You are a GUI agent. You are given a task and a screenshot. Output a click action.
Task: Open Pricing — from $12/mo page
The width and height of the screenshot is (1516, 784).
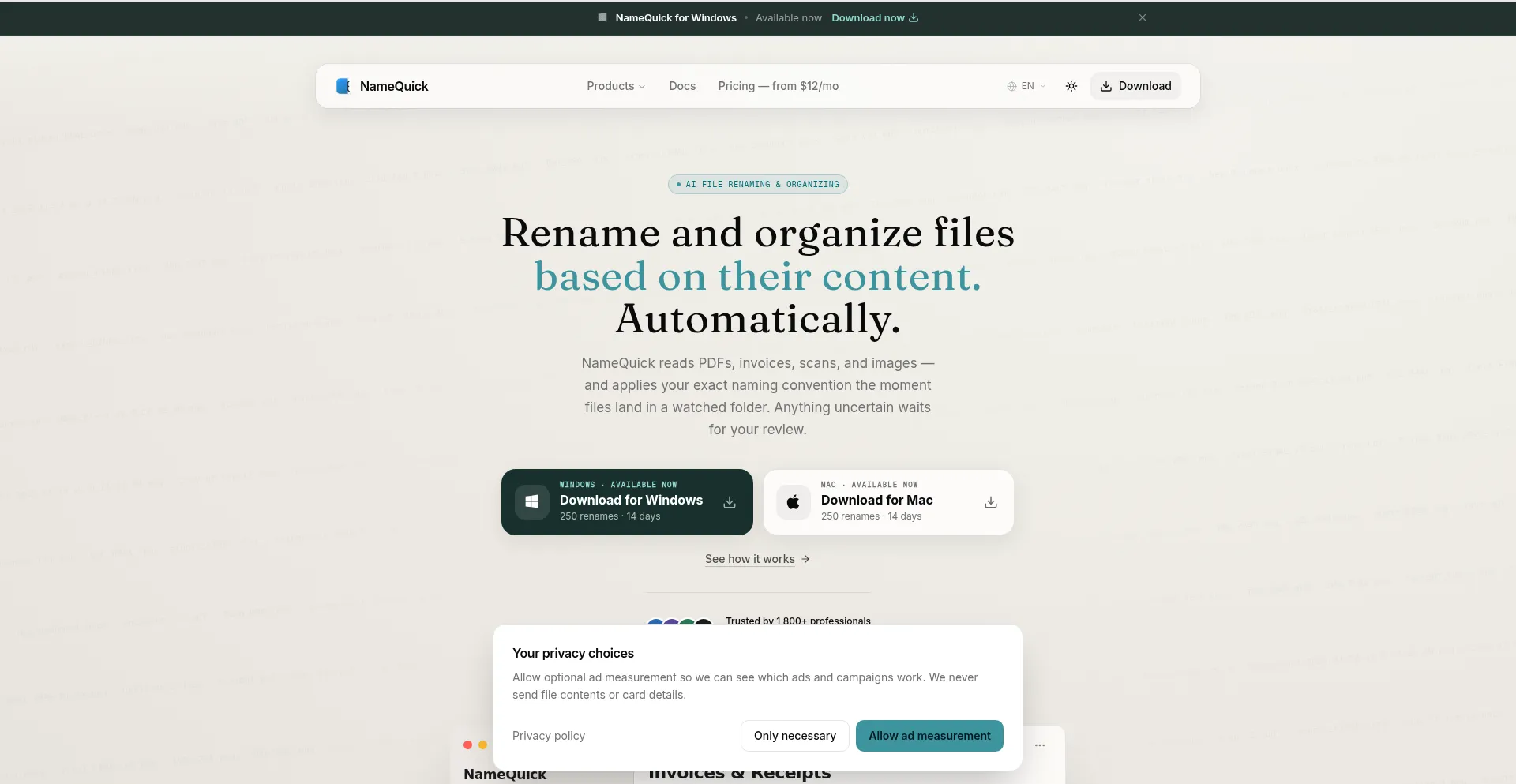click(779, 86)
